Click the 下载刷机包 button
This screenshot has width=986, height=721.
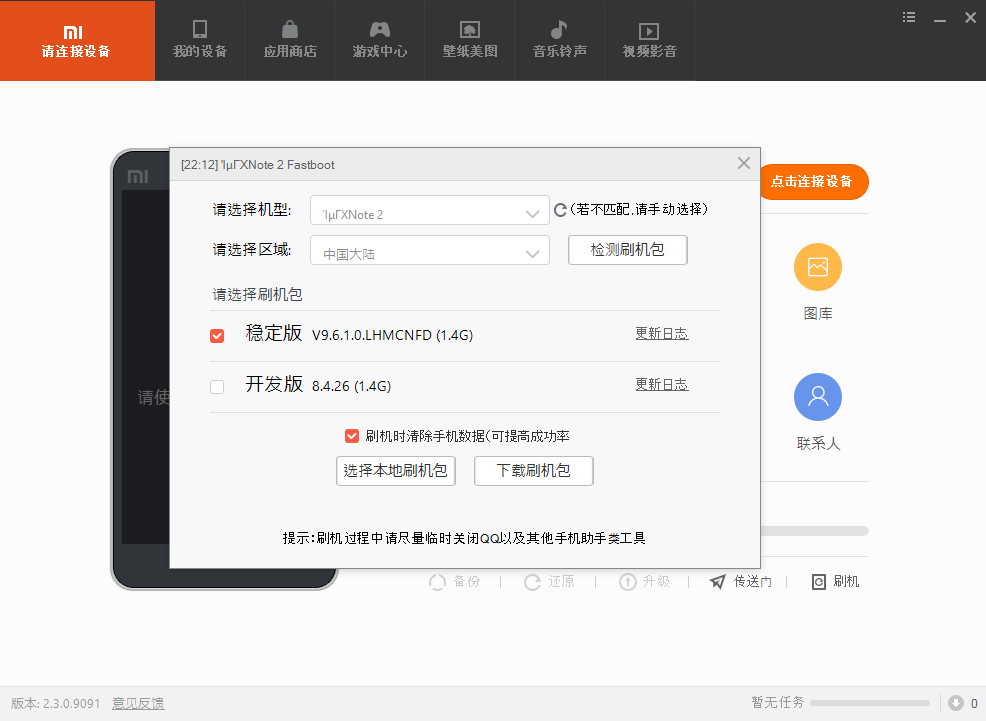click(534, 471)
